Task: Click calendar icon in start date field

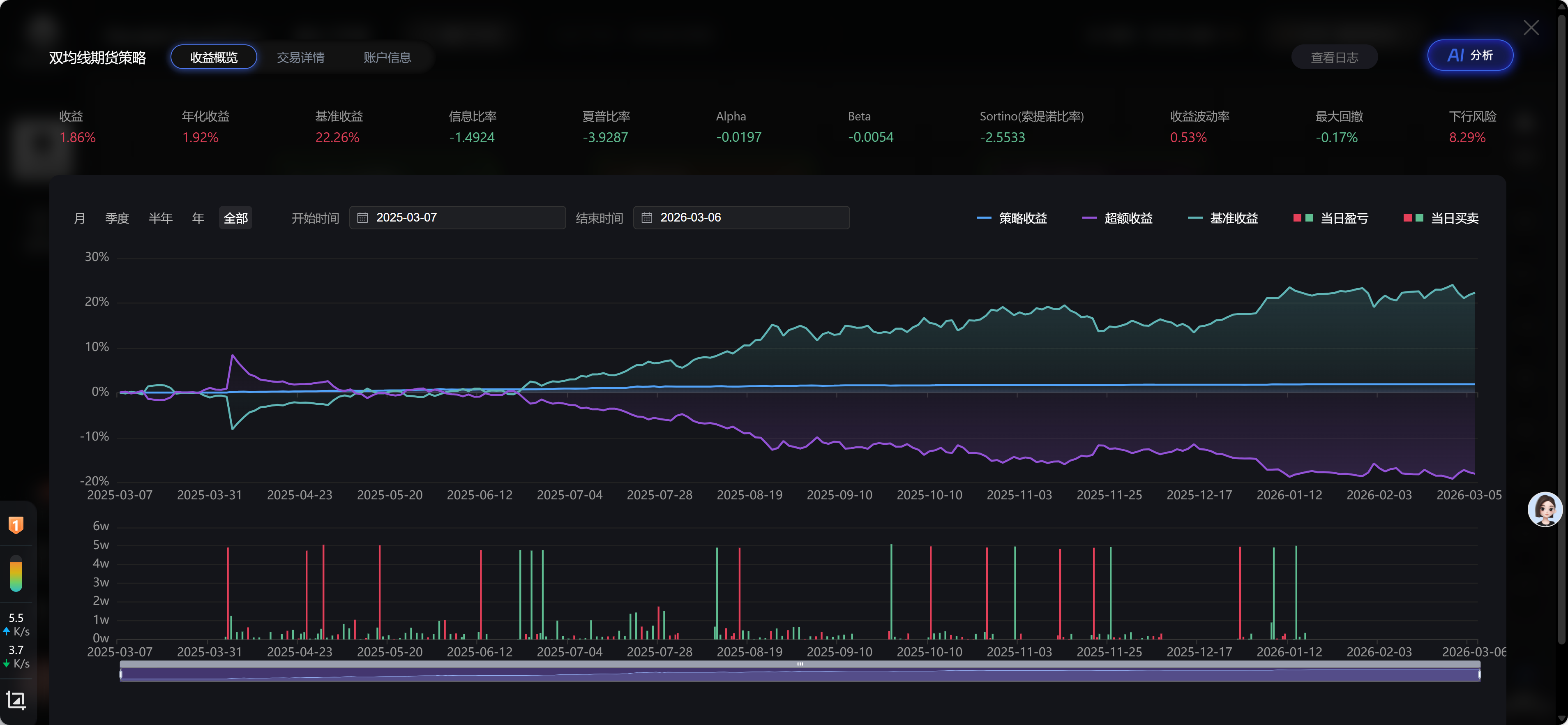Action: tap(362, 217)
